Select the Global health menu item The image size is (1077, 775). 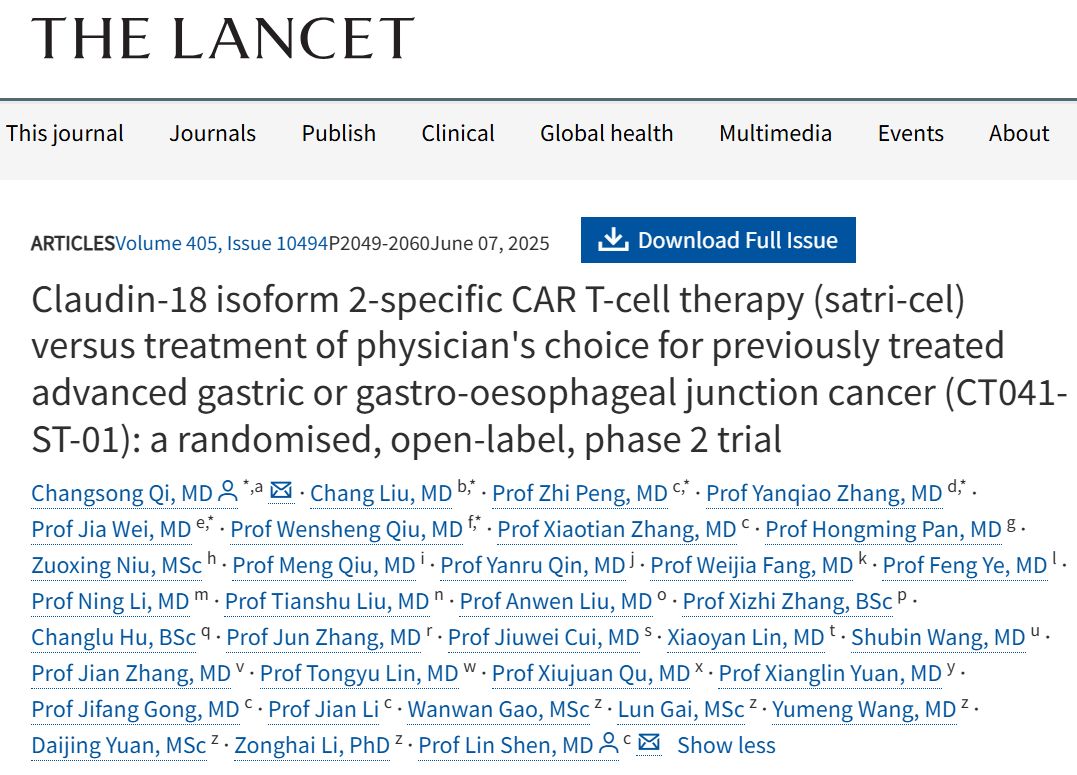pyautogui.click(x=606, y=133)
